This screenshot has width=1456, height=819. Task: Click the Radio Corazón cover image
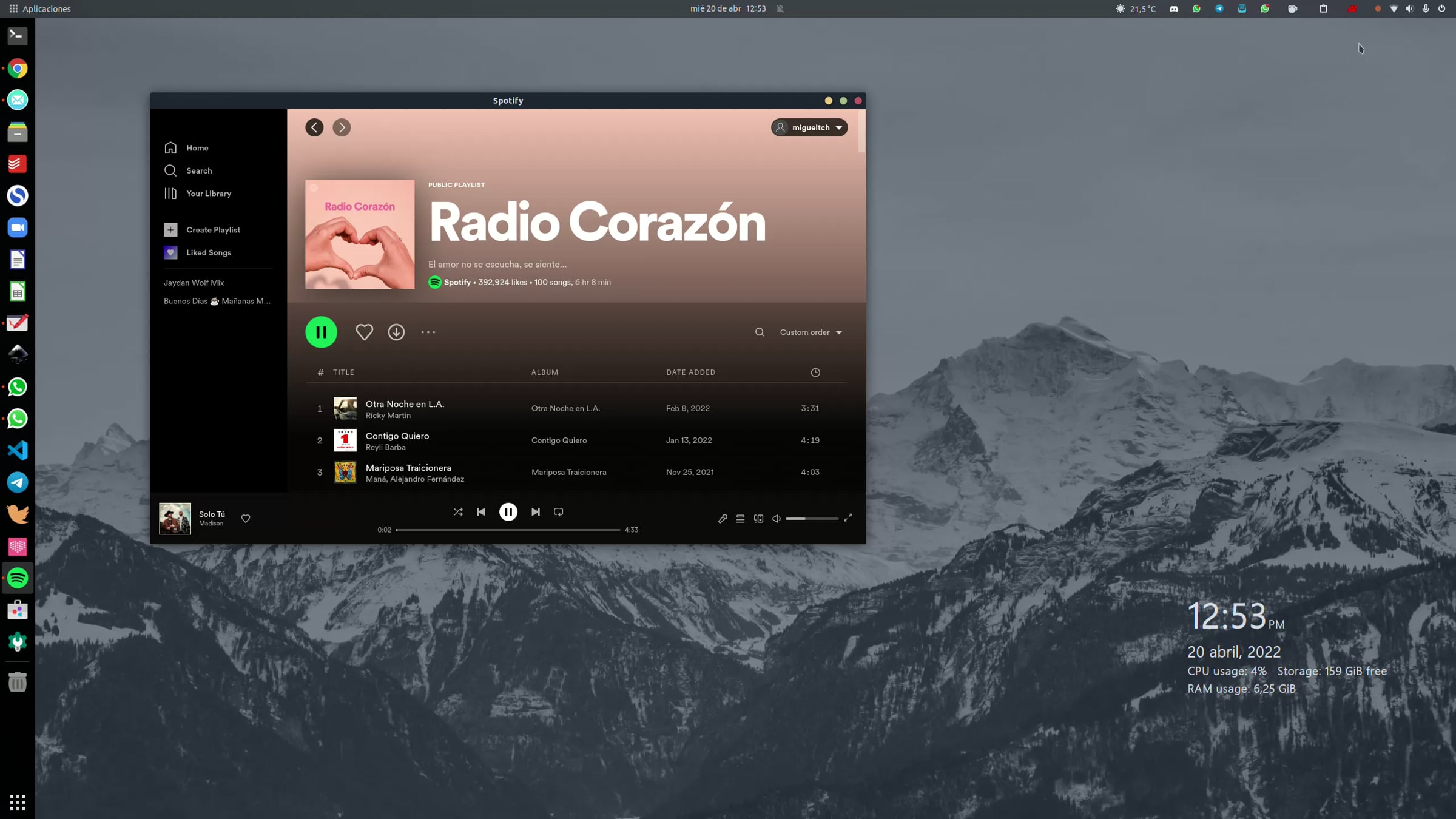tap(360, 234)
